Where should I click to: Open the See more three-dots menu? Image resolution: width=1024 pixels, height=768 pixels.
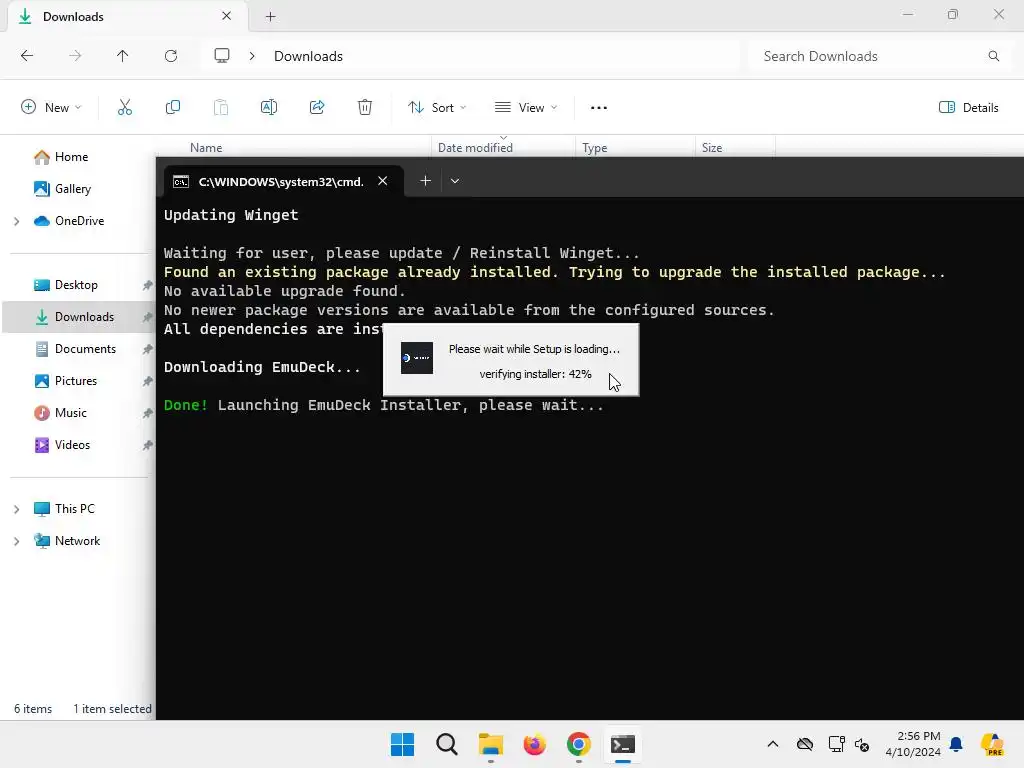pos(599,108)
